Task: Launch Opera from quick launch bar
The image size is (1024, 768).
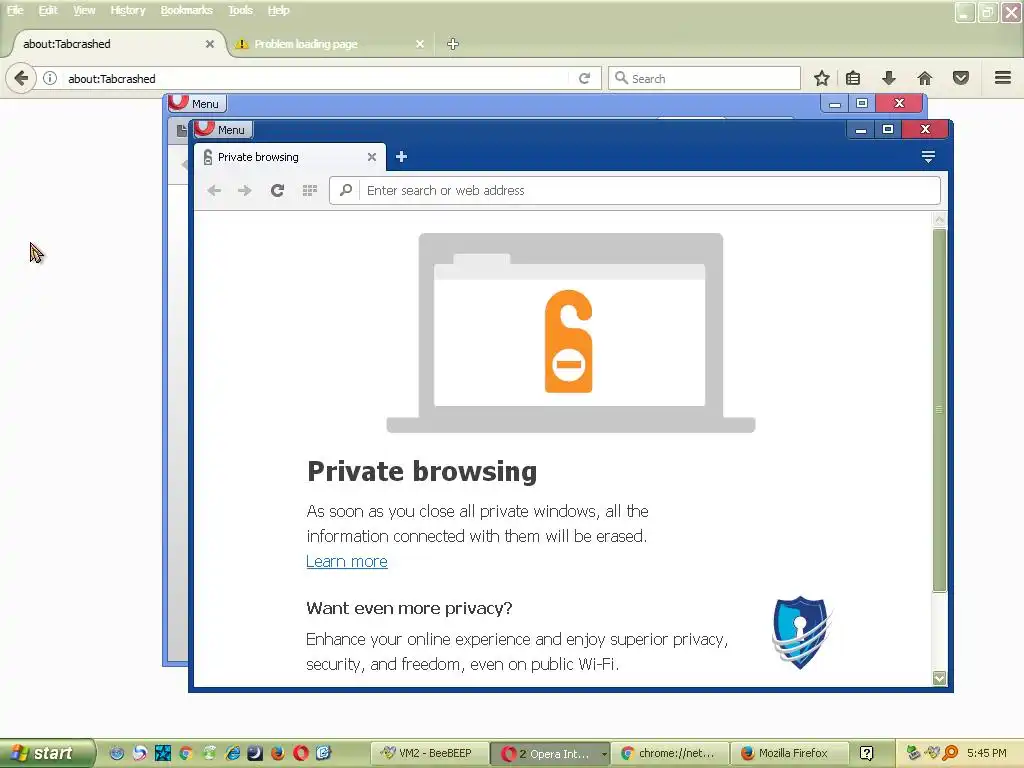Action: 300,753
